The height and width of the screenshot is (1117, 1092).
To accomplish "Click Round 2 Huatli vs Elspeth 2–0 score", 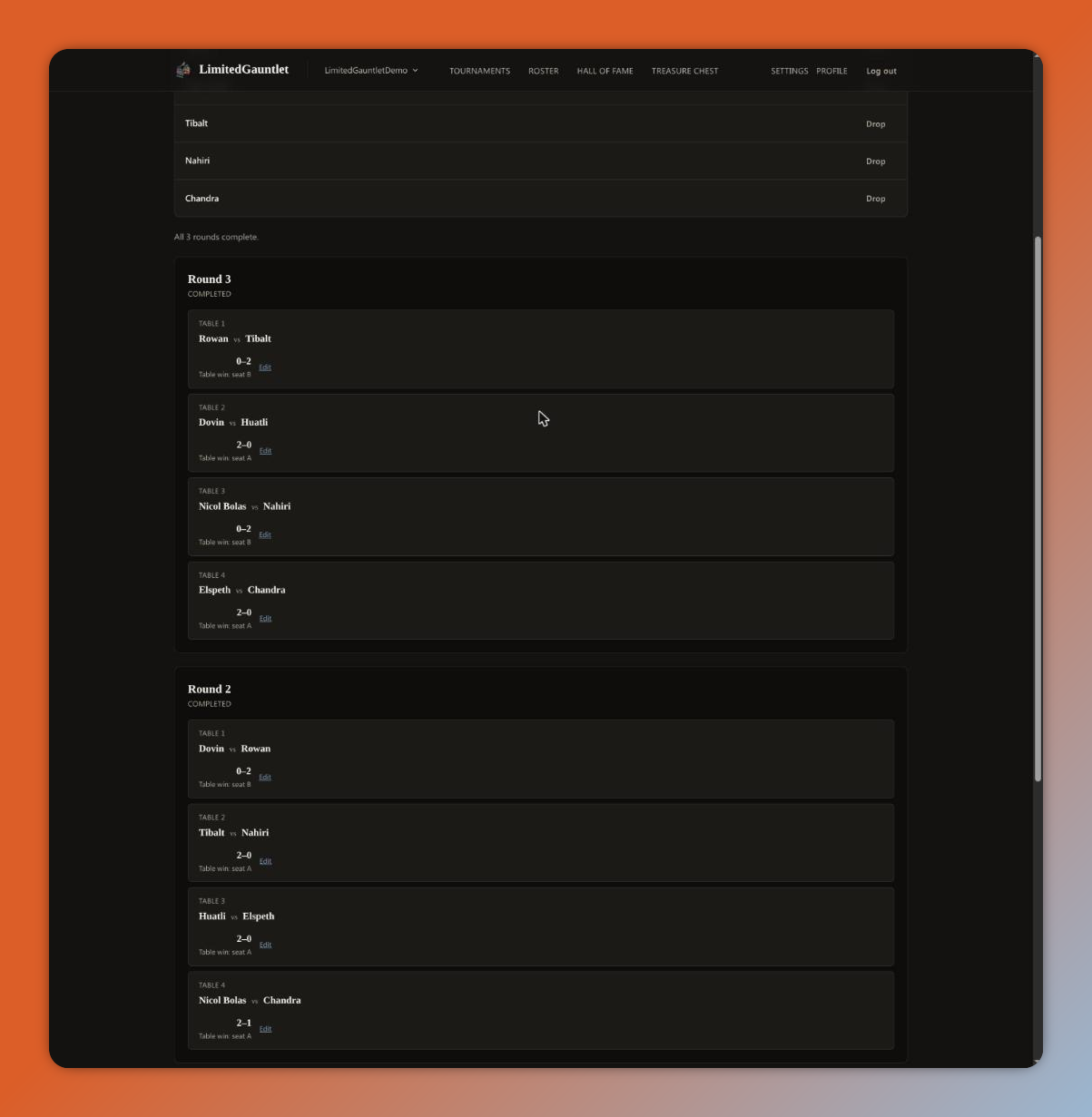I will point(244,939).
